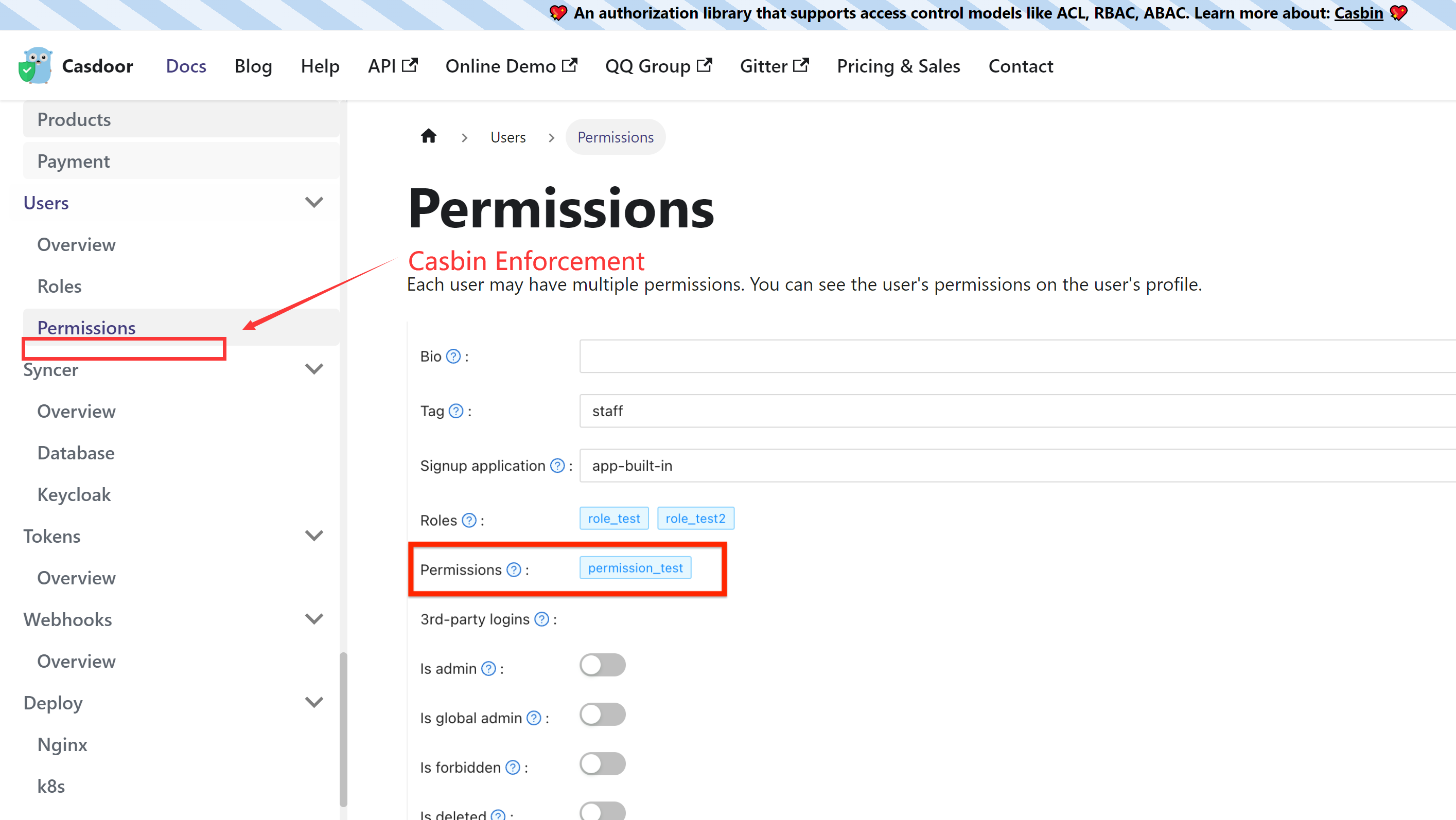Expand the Tokens sidebar section

point(314,535)
